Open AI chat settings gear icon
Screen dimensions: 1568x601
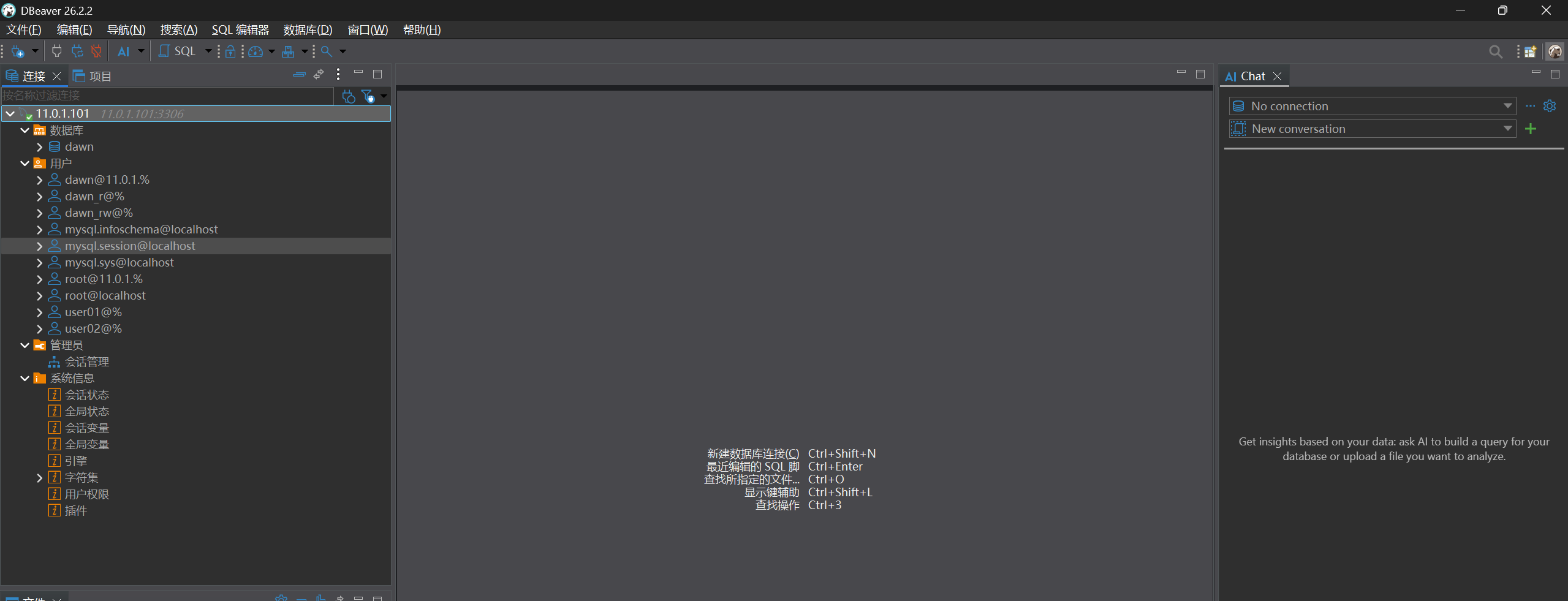point(1550,106)
